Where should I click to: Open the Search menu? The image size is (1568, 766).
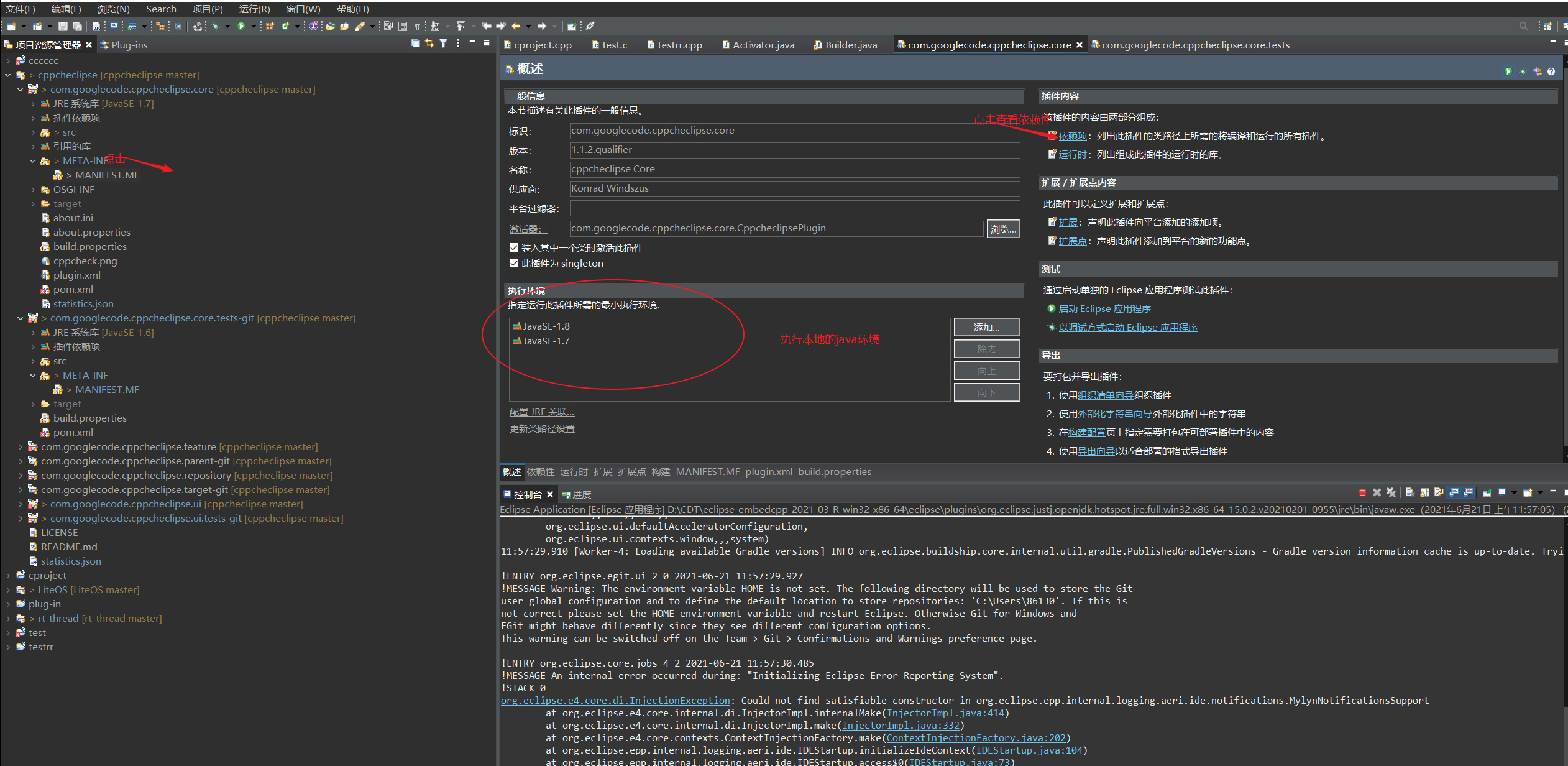pyautogui.click(x=161, y=9)
